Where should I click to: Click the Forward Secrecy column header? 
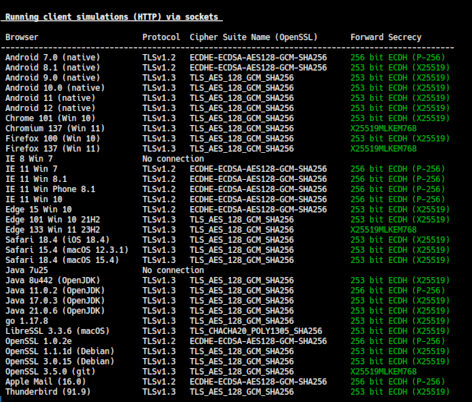click(386, 37)
